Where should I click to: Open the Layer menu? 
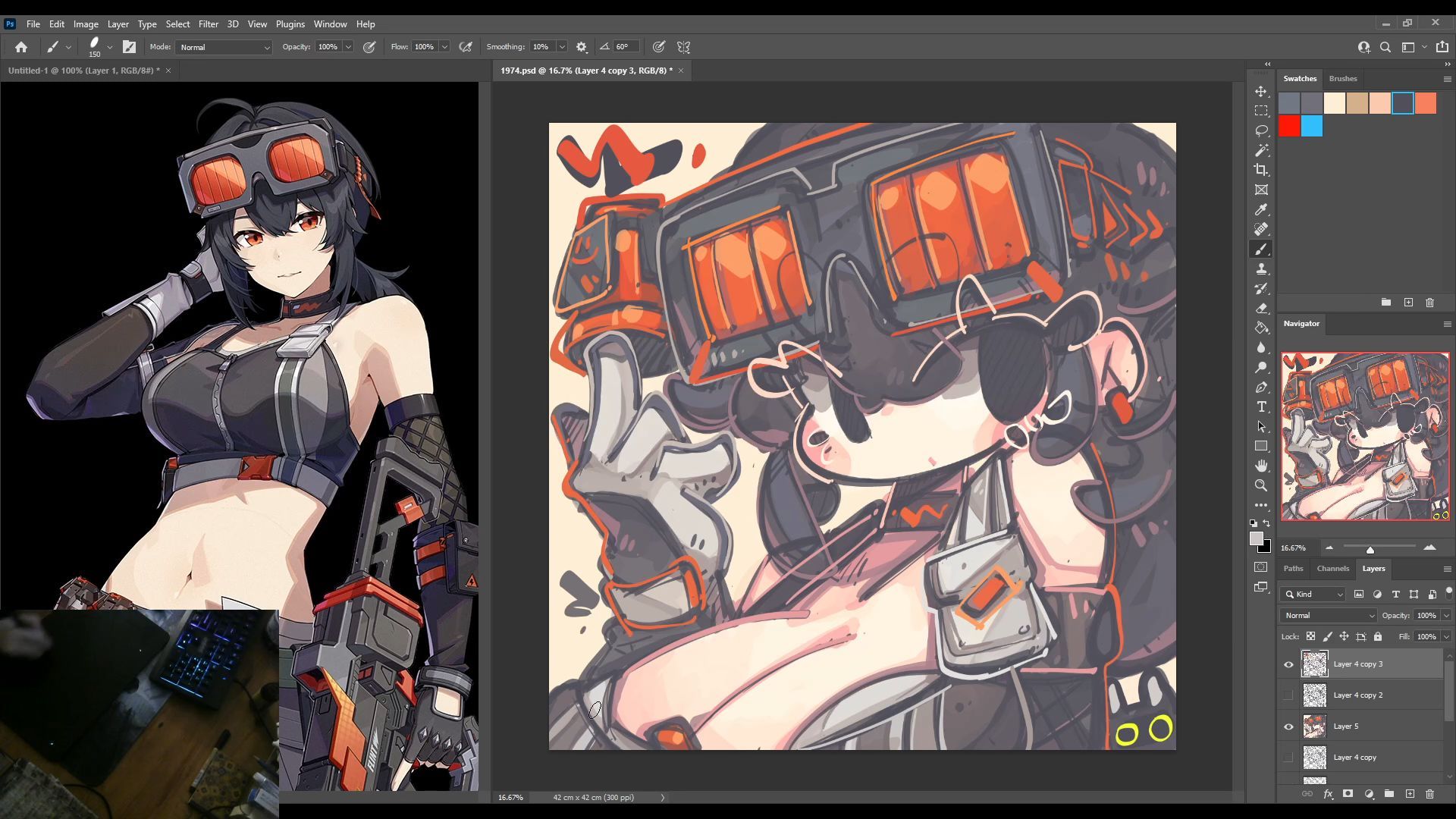tap(118, 24)
